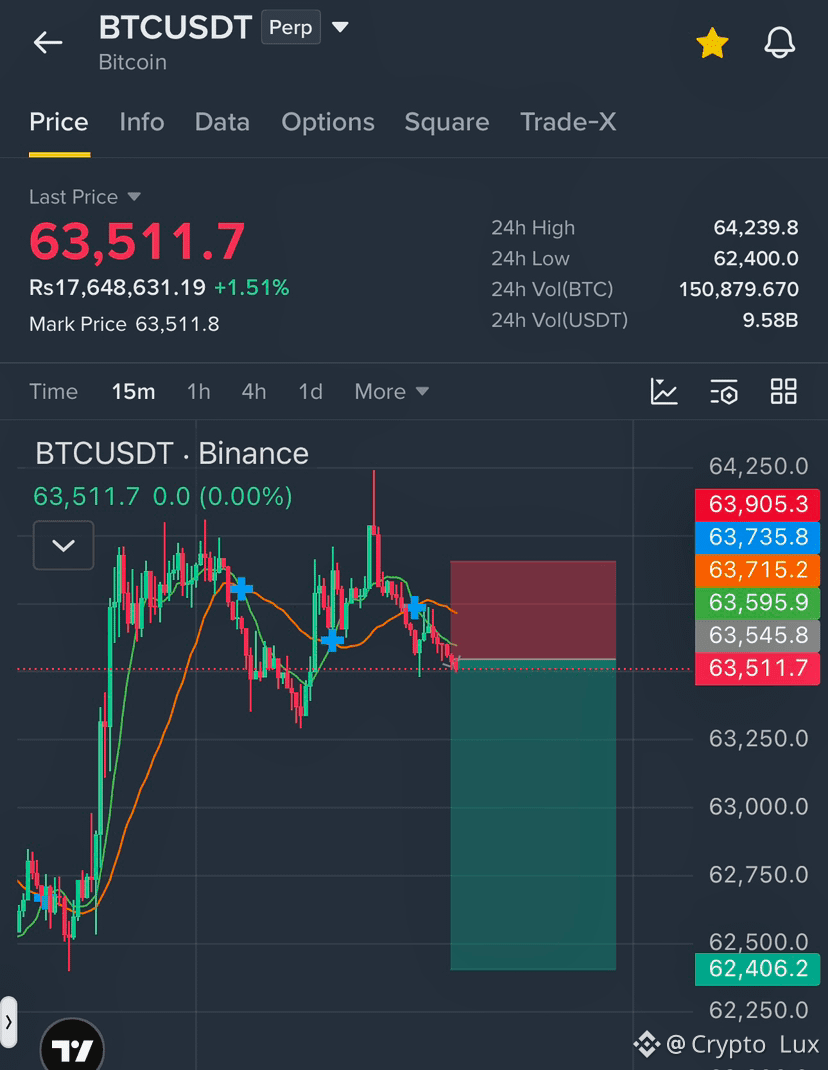Click the 24h Vol(USDT) value 9.58B
This screenshot has width=828, height=1070.
(771, 320)
